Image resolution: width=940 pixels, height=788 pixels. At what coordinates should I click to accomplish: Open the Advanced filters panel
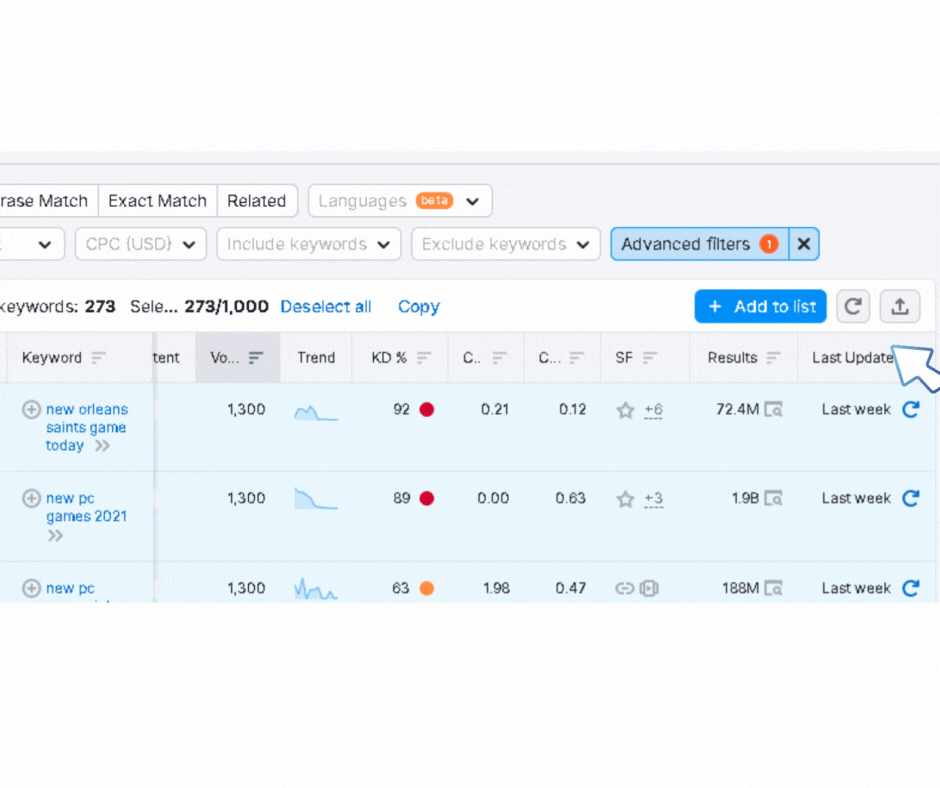(700, 244)
